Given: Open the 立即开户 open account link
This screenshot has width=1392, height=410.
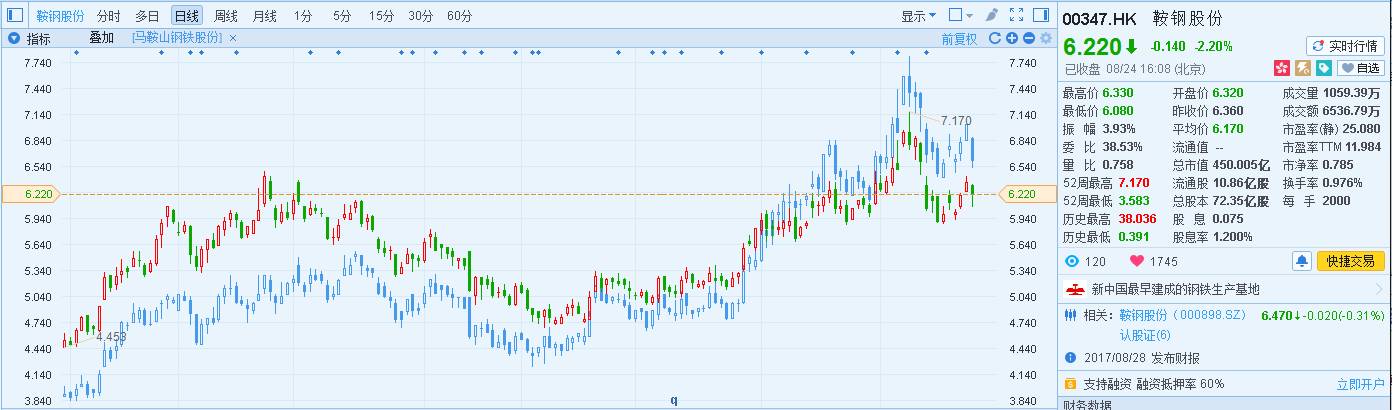Looking at the screenshot, I should coord(1361,384).
